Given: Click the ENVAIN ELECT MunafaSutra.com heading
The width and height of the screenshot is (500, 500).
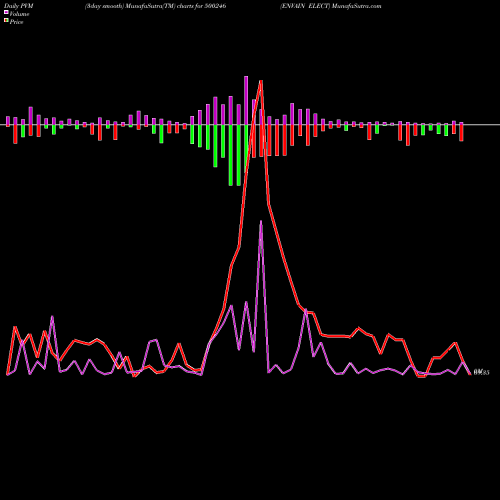Looking at the screenshot, I should click(330, 6).
